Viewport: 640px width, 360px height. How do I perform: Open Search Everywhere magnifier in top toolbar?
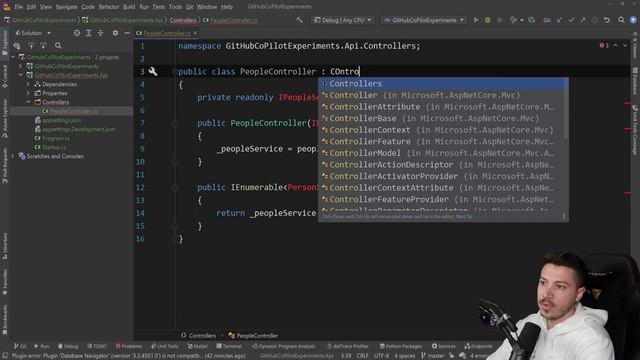tap(621, 20)
